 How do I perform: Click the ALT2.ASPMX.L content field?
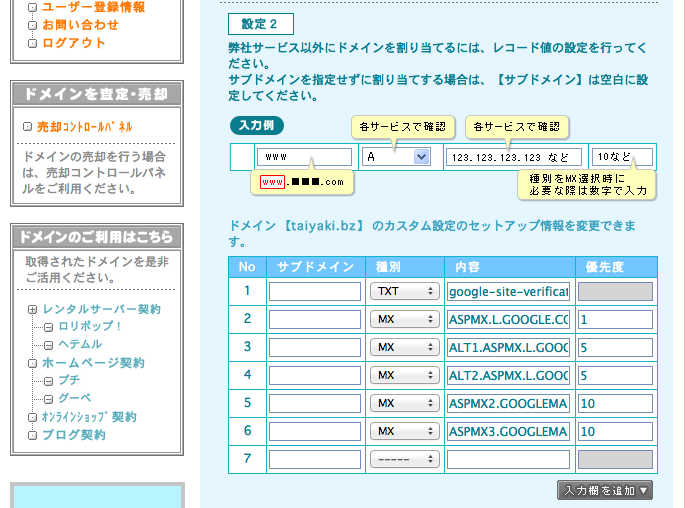tap(509, 375)
